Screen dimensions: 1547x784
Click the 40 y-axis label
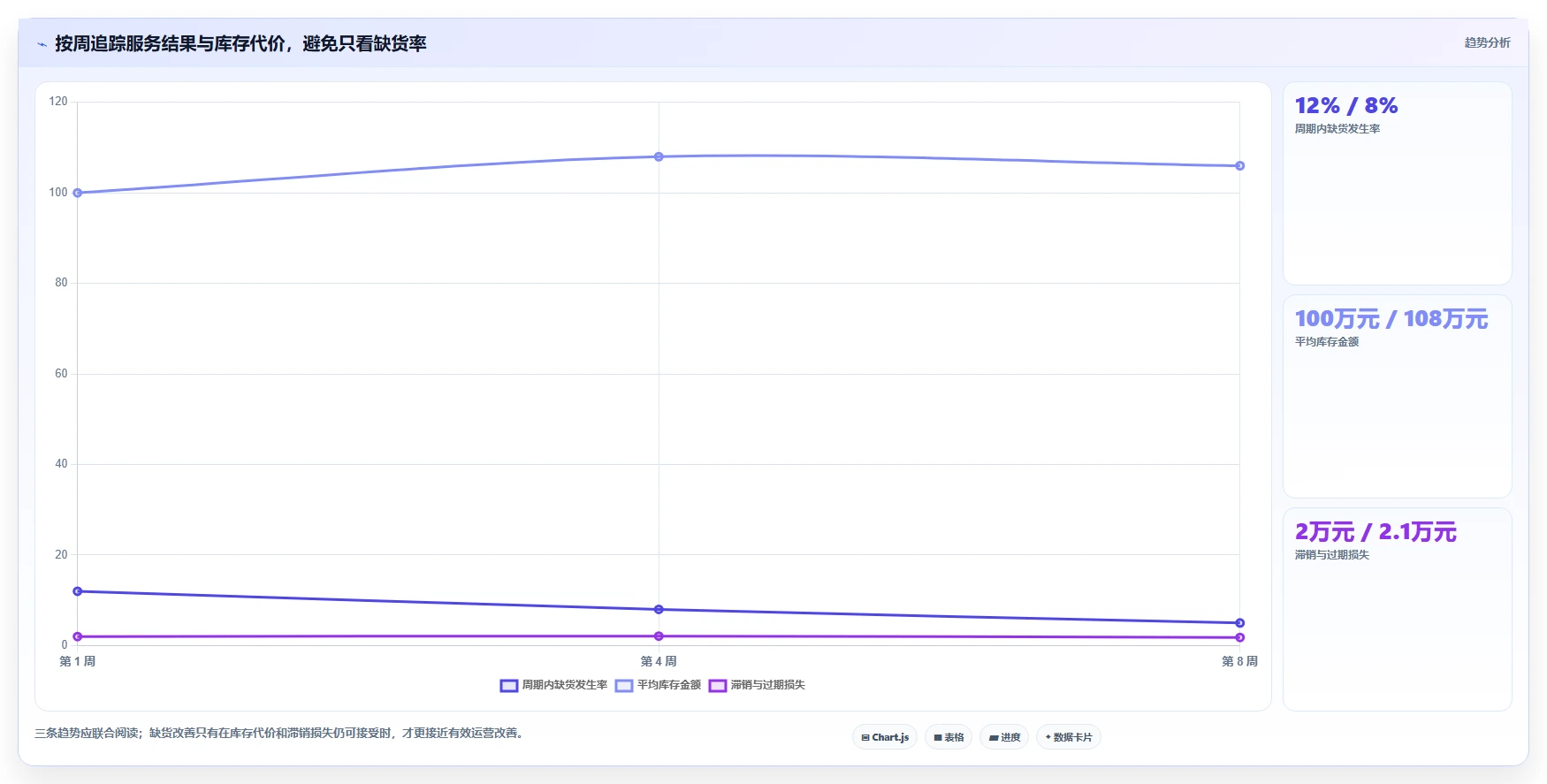click(61, 464)
